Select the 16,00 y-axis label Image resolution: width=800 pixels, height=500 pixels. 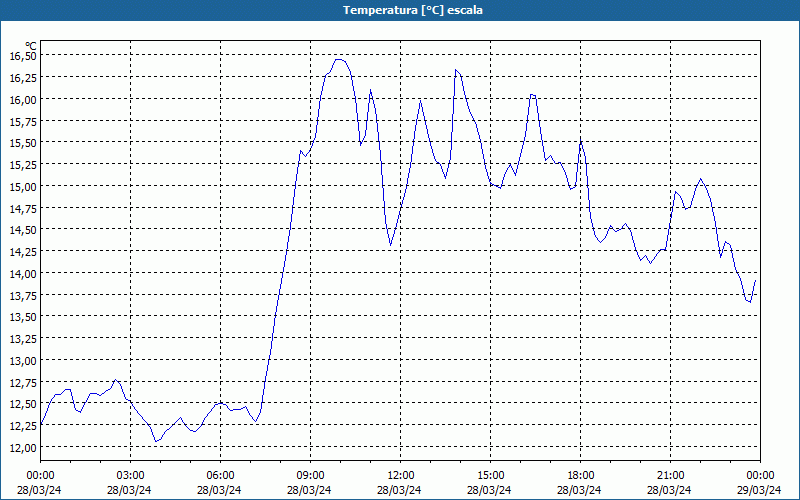23,99
